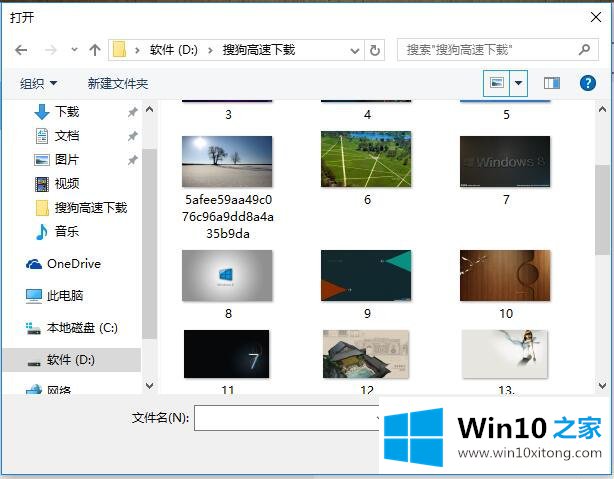Click the pin icon next to 文档
This screenshot has width=614, height=479.
coord(133,136)
